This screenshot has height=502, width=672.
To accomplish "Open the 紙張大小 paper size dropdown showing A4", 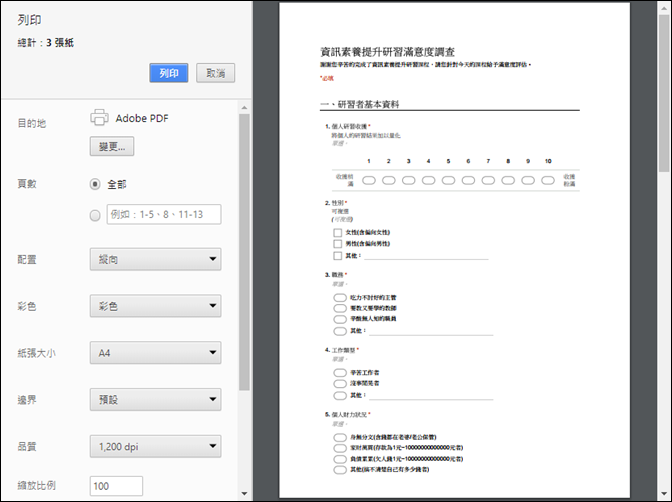I will (x=156, y=352).
